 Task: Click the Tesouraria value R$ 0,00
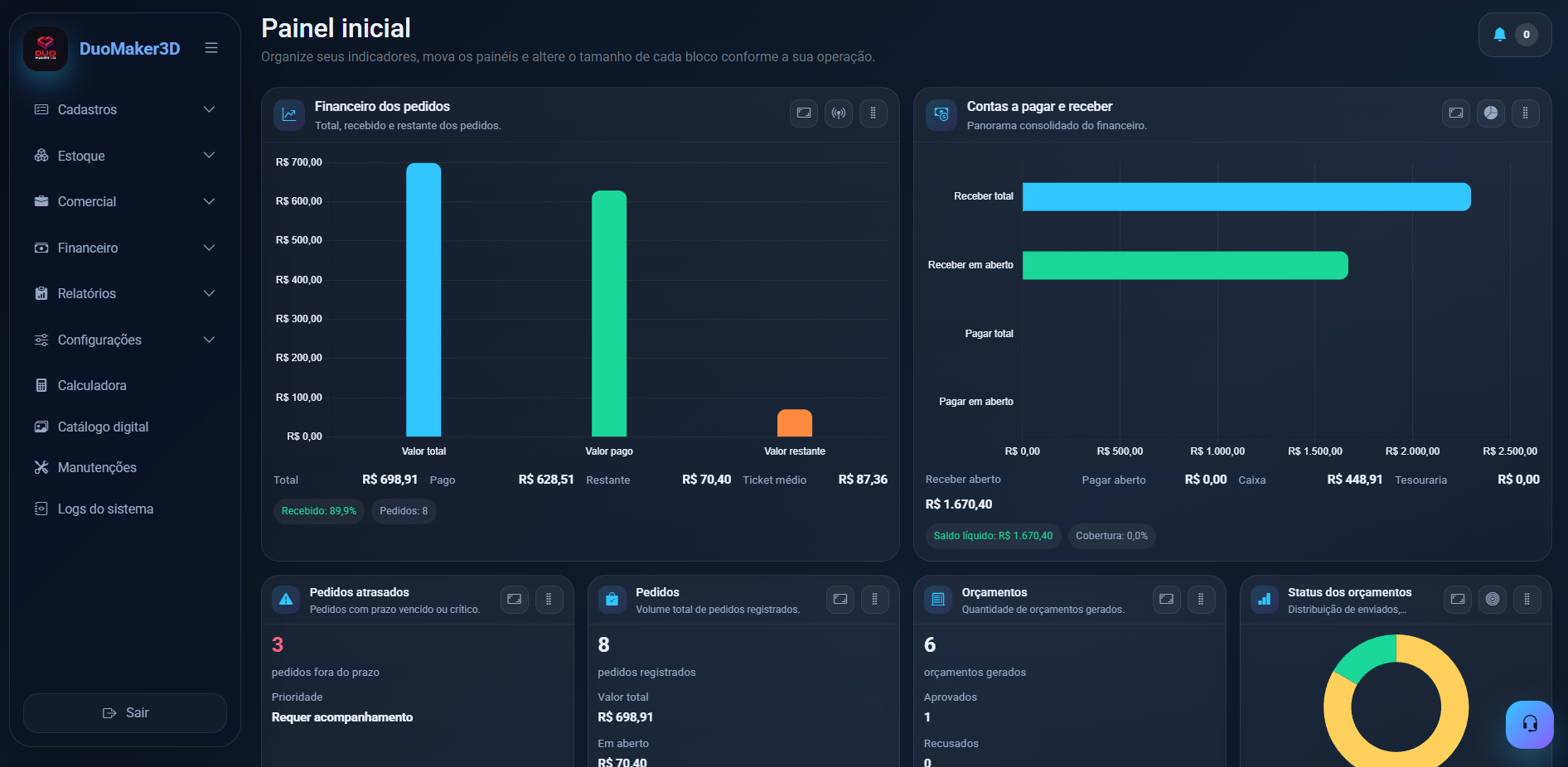1518,480
